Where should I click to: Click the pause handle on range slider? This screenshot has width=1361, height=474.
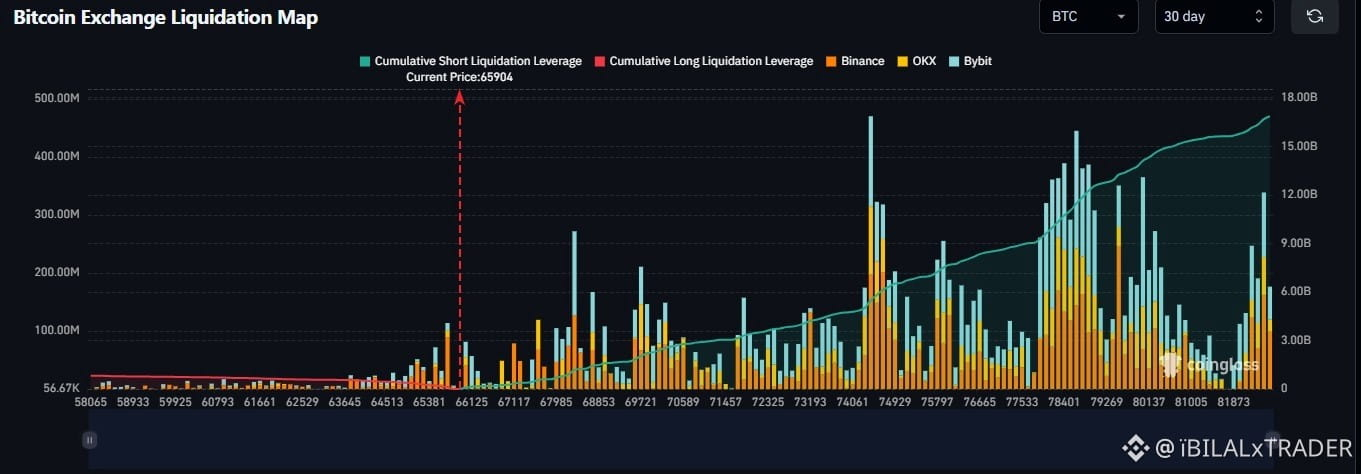tap(89, 439)
